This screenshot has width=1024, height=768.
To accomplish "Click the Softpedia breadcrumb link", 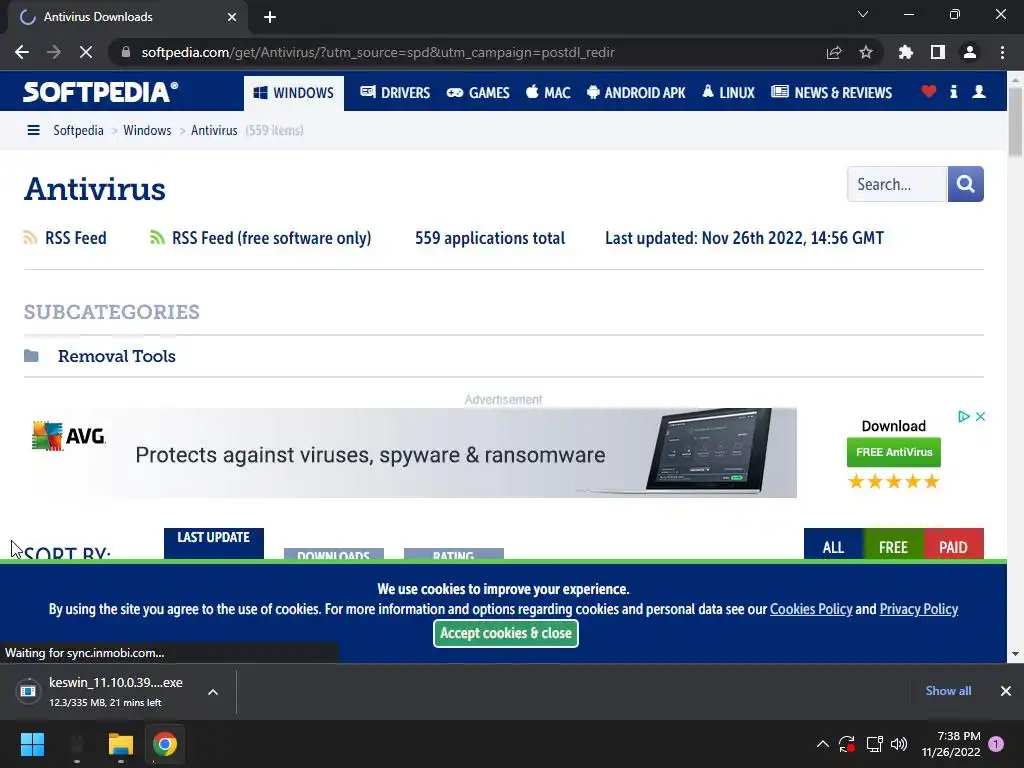I will pyautogui.click(x=78, y=130).
